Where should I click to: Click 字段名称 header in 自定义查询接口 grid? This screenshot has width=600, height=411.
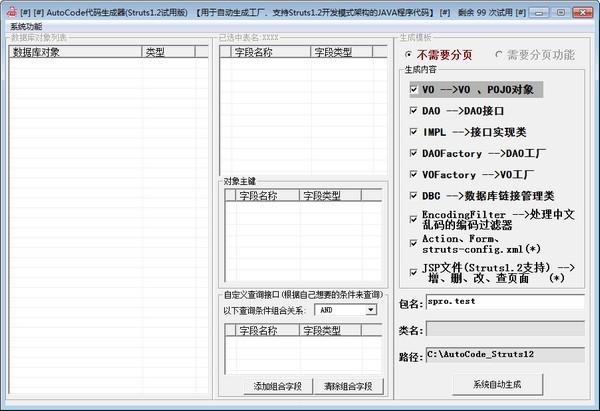click(267, 330)
